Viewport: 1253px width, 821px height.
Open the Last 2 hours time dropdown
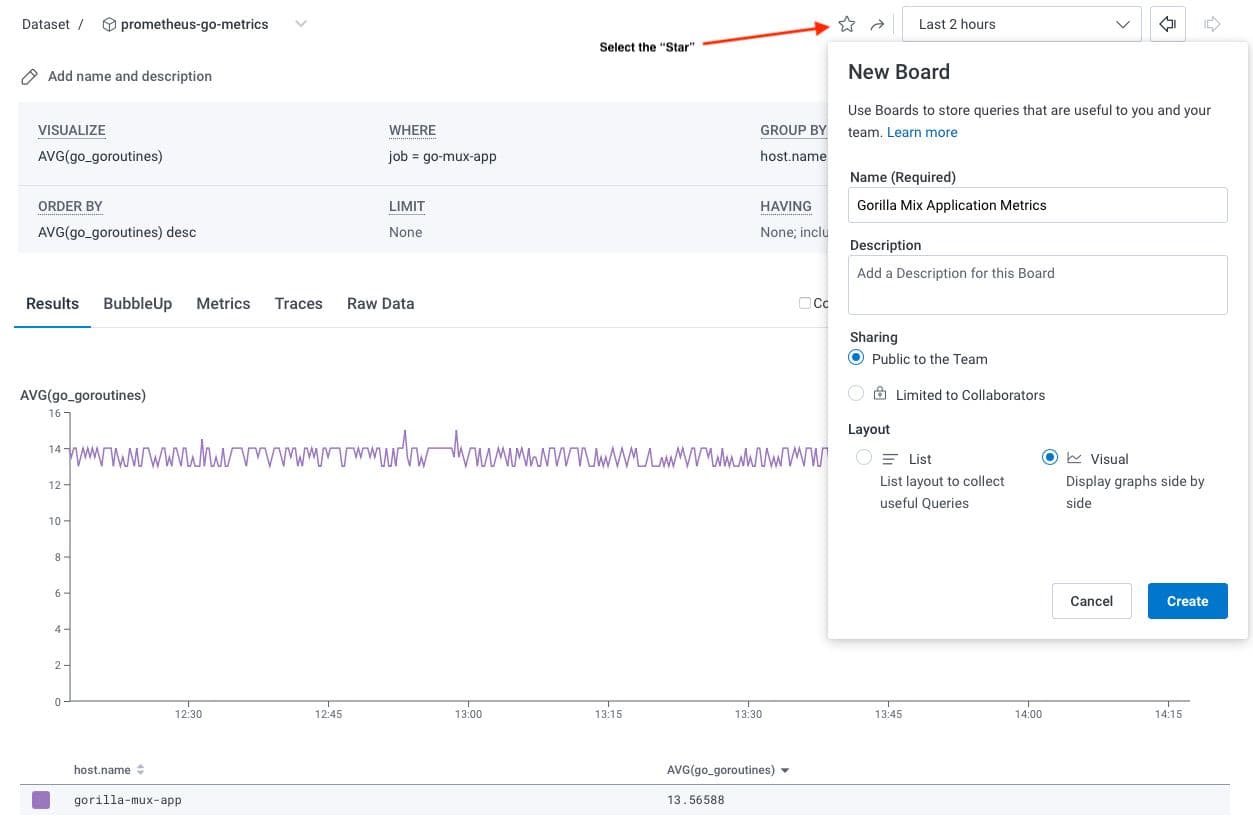click(1021, 24)
